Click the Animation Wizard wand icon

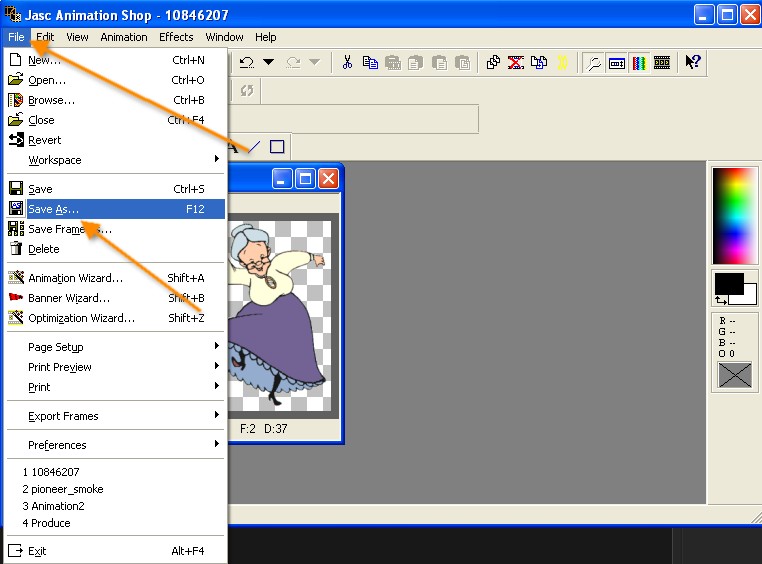pyautogui.click(x=16, y=277)
